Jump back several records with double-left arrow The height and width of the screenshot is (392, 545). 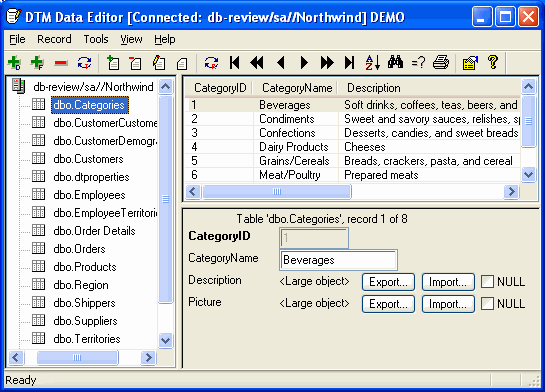click(x=257, y=63)
